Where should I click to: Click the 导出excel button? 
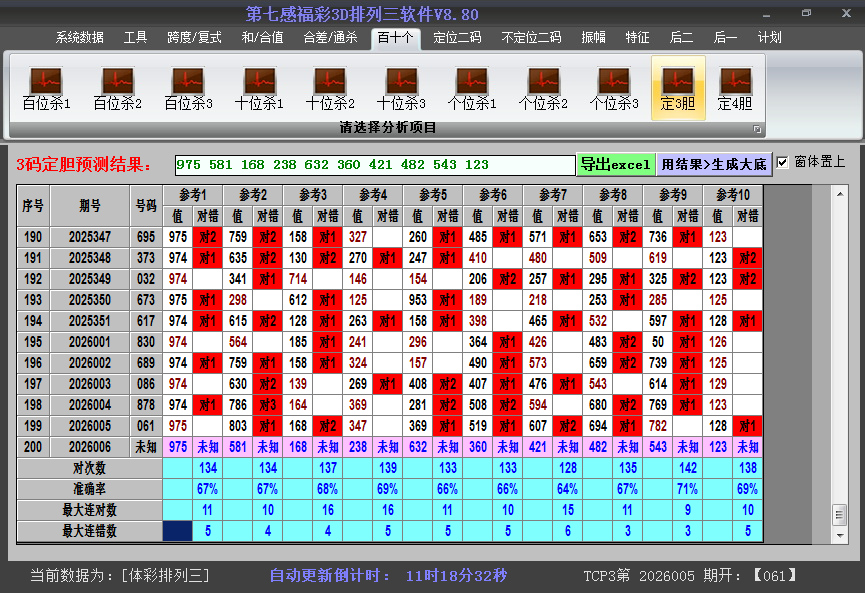pos(615,164)
